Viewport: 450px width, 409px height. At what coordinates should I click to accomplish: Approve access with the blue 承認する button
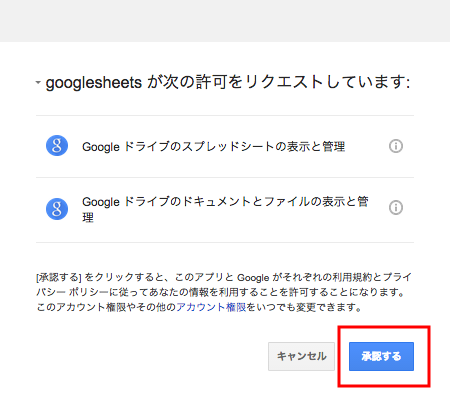381,356
